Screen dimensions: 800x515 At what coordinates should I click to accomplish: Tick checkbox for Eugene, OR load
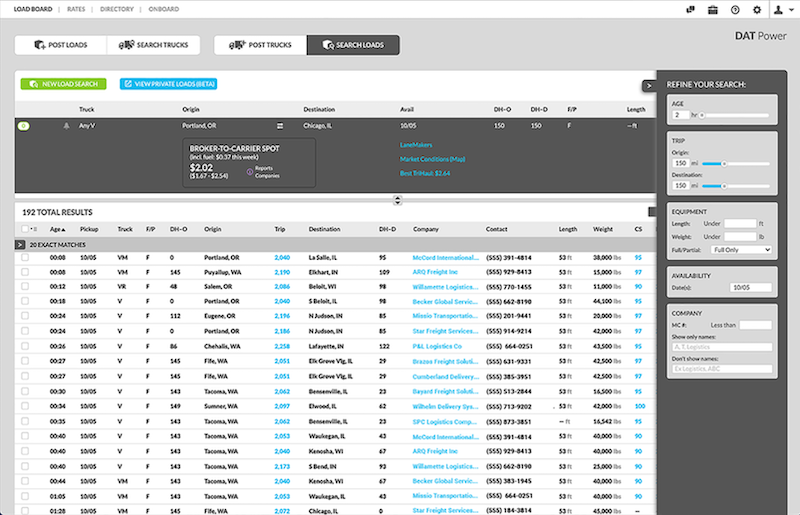[25, 316]
